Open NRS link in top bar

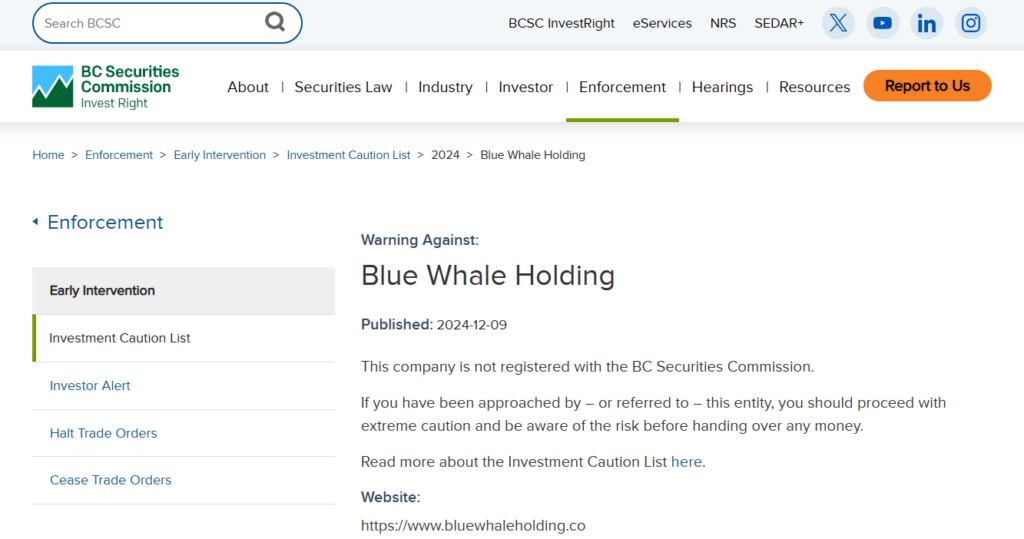723,23
